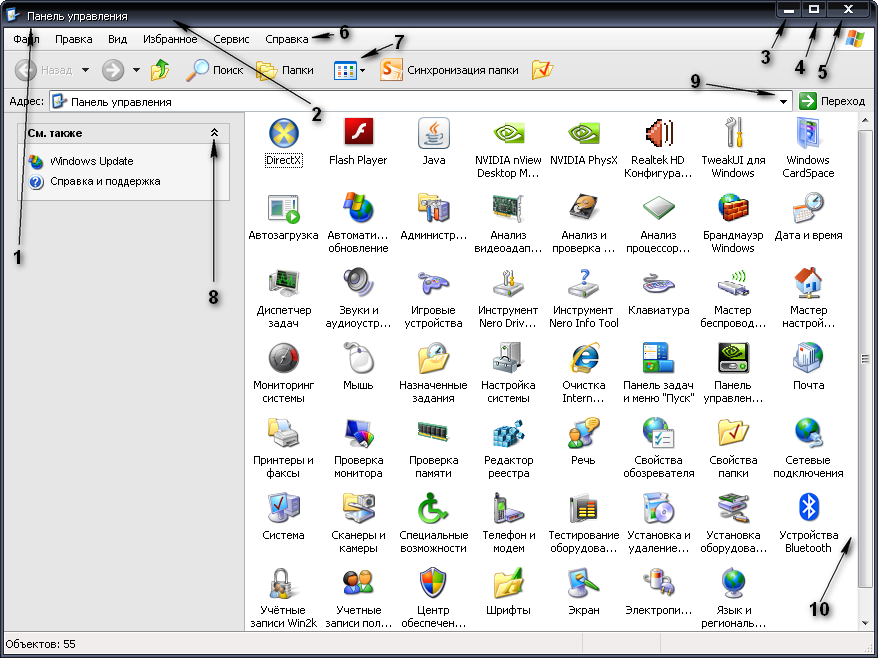Image resolution: width=878 pixels, height=658 pixels.
Task: Click the vertical scrollbar thumb
Action: 865,358
